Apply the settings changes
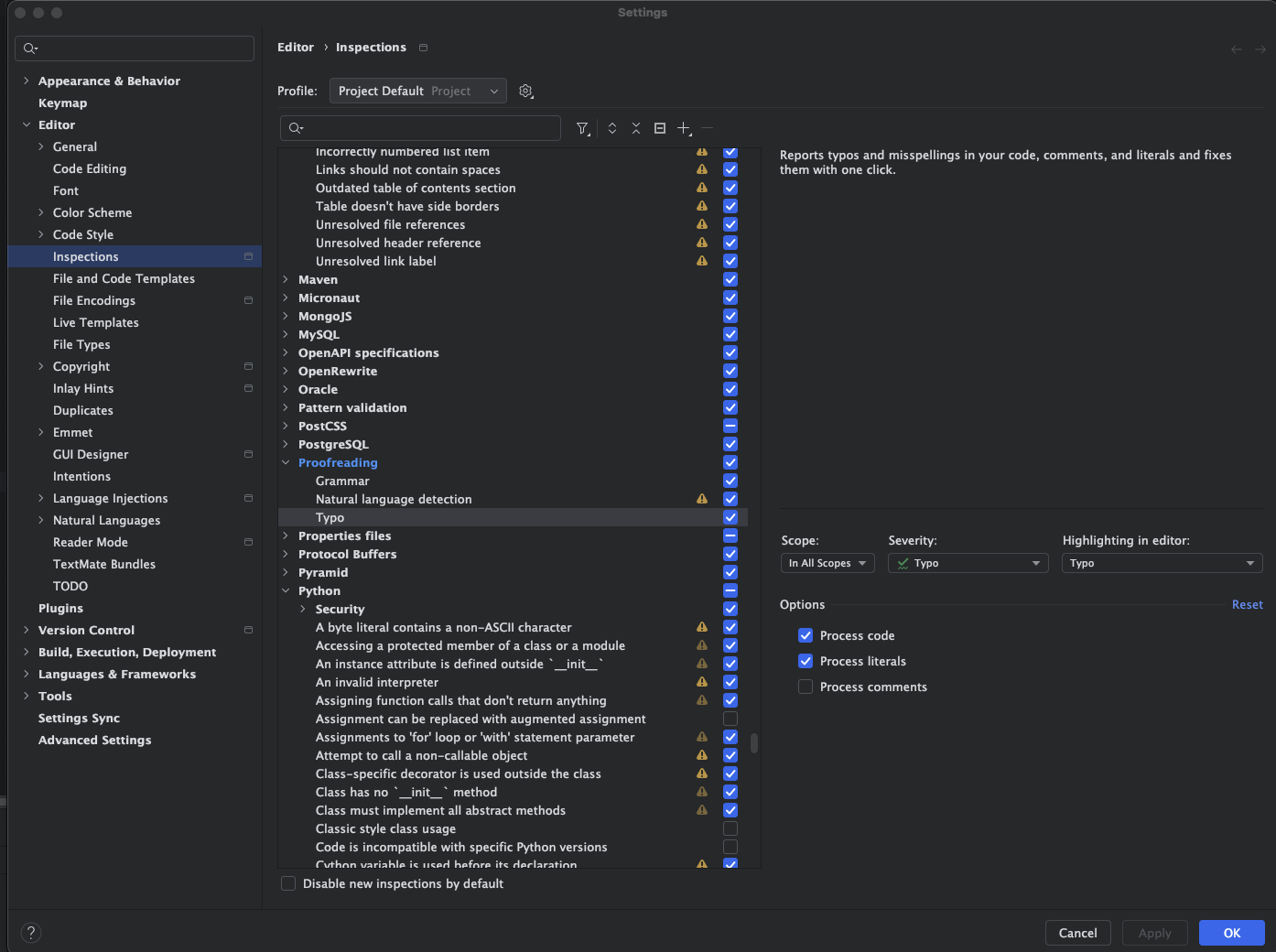1276x952 pixels. 1154,933
